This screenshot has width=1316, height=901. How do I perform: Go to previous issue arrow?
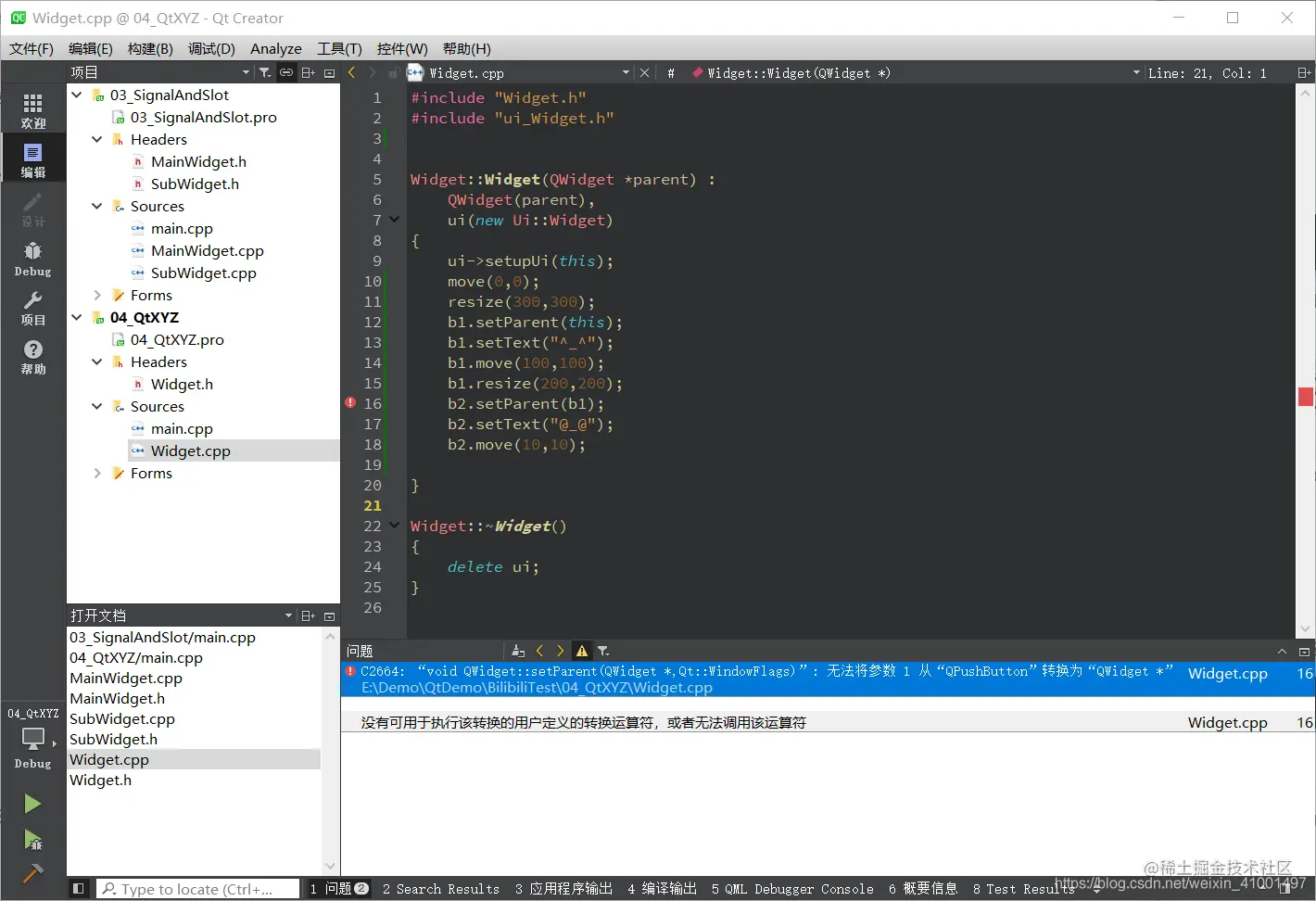539,651
